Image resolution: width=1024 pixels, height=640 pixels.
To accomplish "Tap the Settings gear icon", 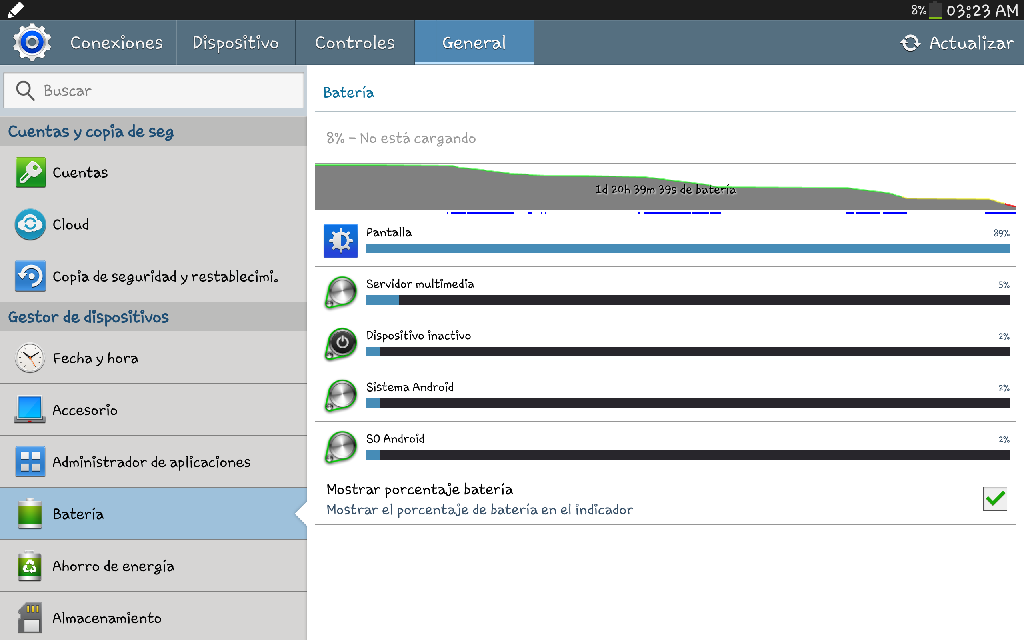I will click(x=31, y=43).
